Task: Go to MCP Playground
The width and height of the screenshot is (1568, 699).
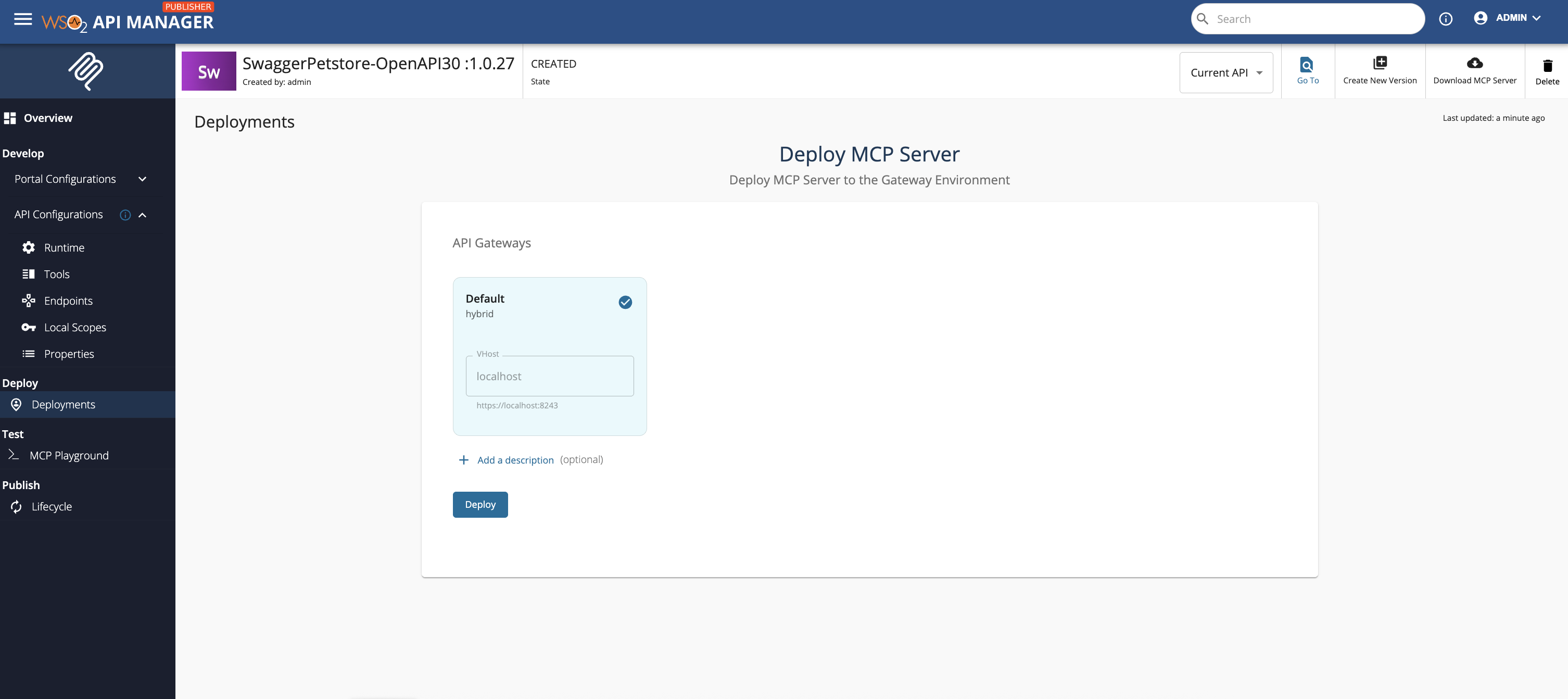Action: [x=69, y=455]
